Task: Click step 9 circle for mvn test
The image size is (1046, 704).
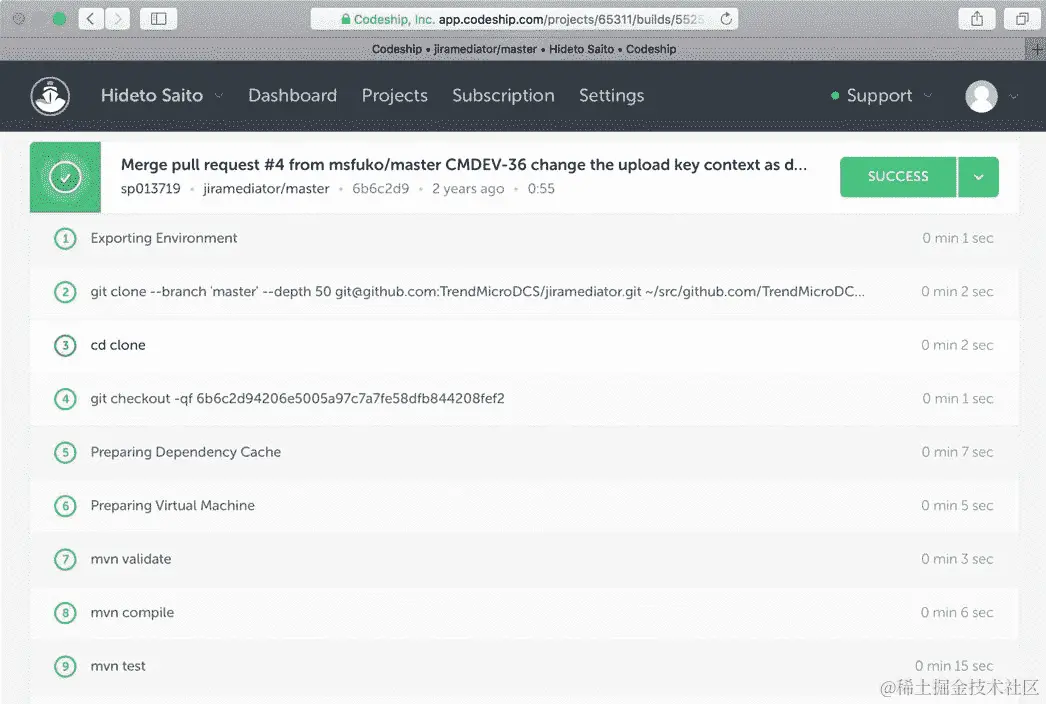Action: (65, 666)
